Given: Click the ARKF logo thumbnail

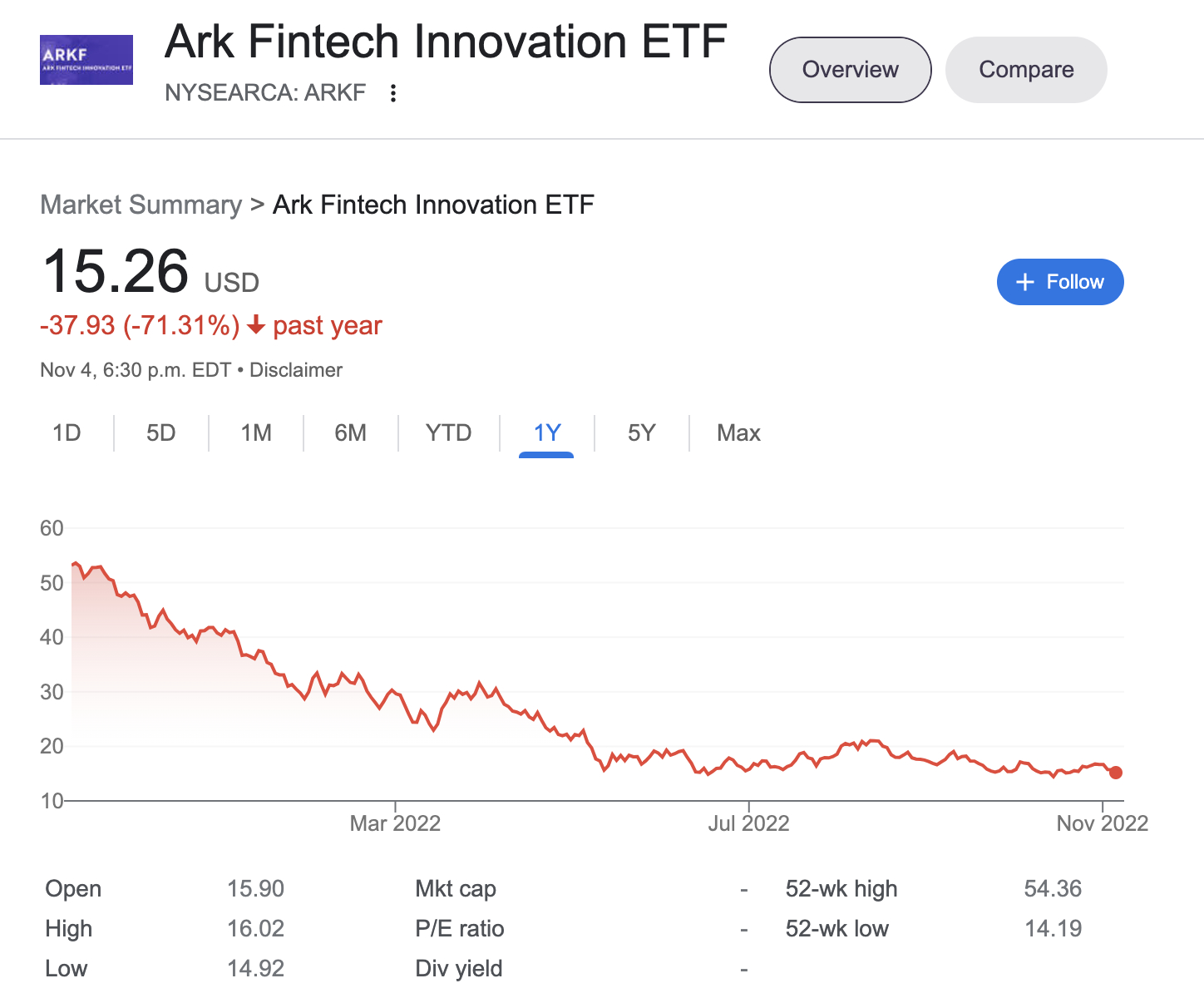Looking at the screenshot, I should pos(86,60).
